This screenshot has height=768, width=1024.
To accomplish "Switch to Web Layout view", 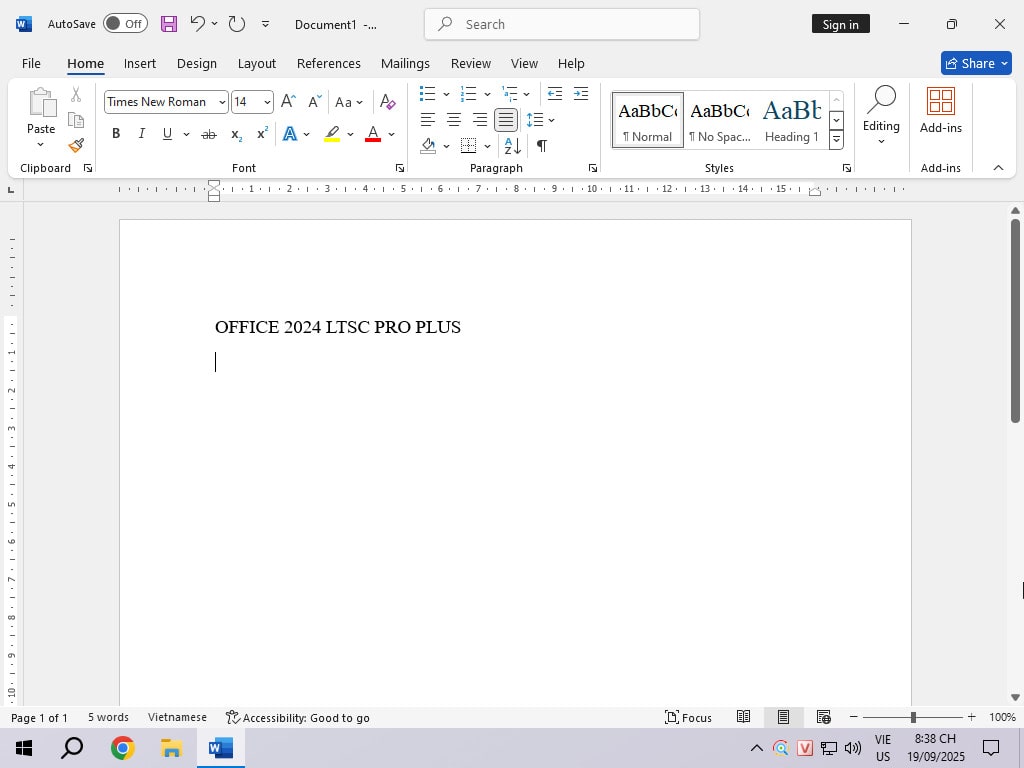I will [824, 717].
